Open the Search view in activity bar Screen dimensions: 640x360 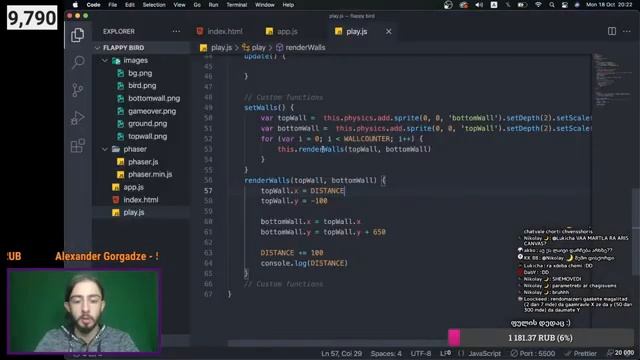(x=78, y=62)
